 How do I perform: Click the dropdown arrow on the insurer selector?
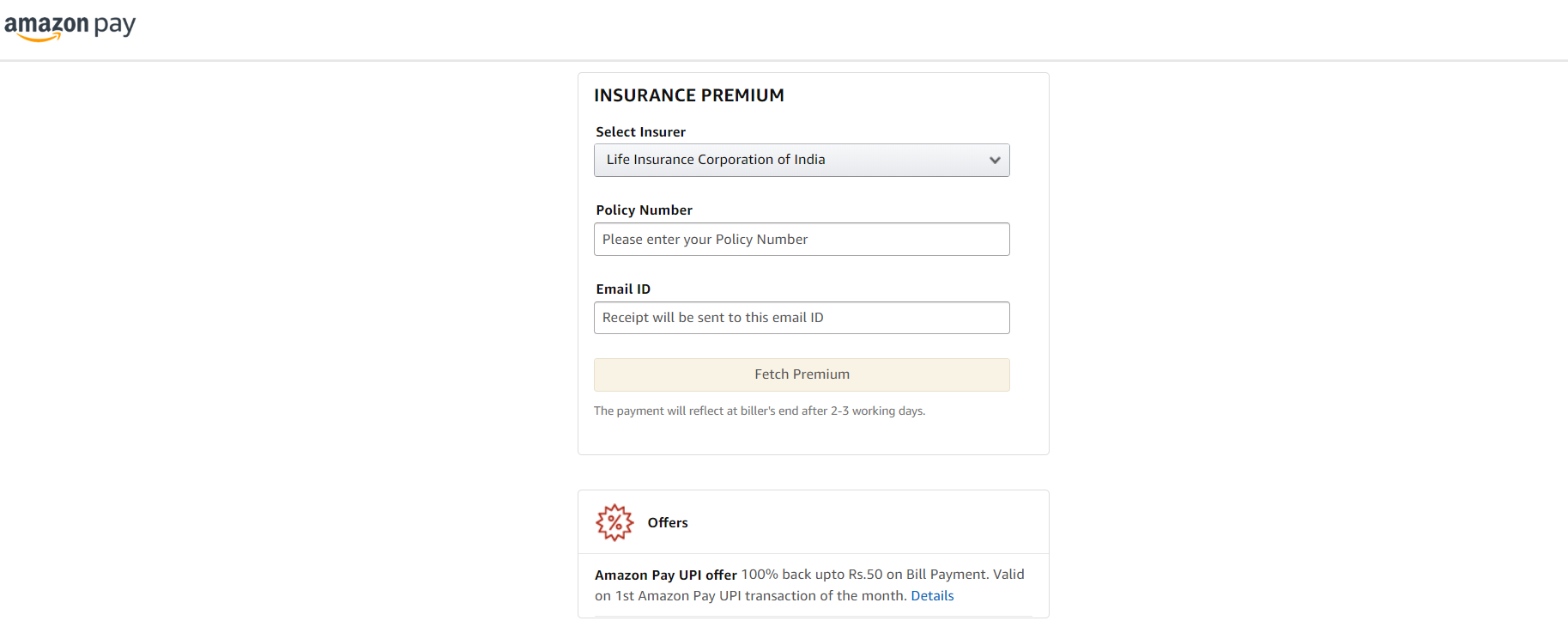point(994,160)
